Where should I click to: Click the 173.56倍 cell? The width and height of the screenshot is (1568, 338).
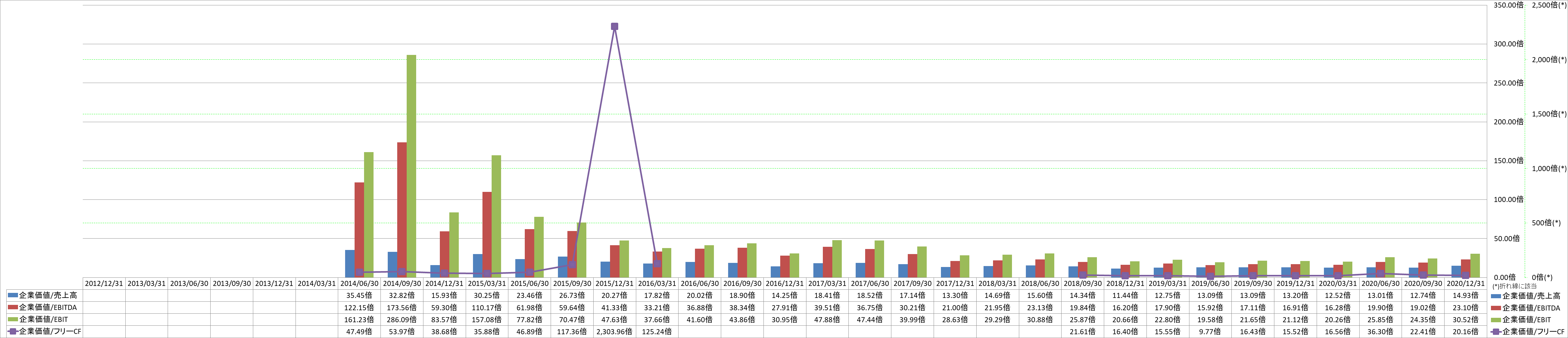[402, 308]
